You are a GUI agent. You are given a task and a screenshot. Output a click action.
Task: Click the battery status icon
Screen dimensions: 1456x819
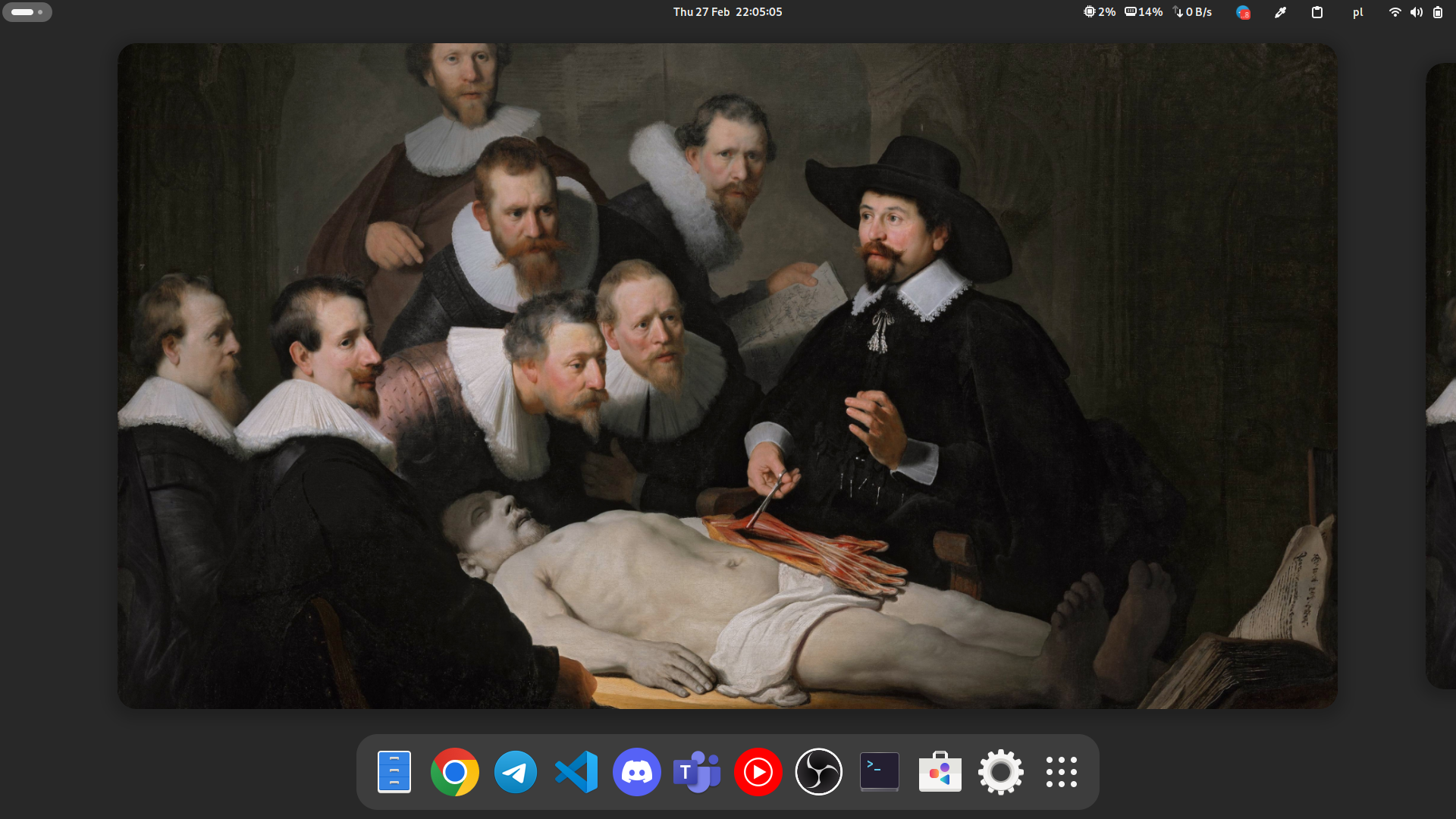click(1438, 12)
